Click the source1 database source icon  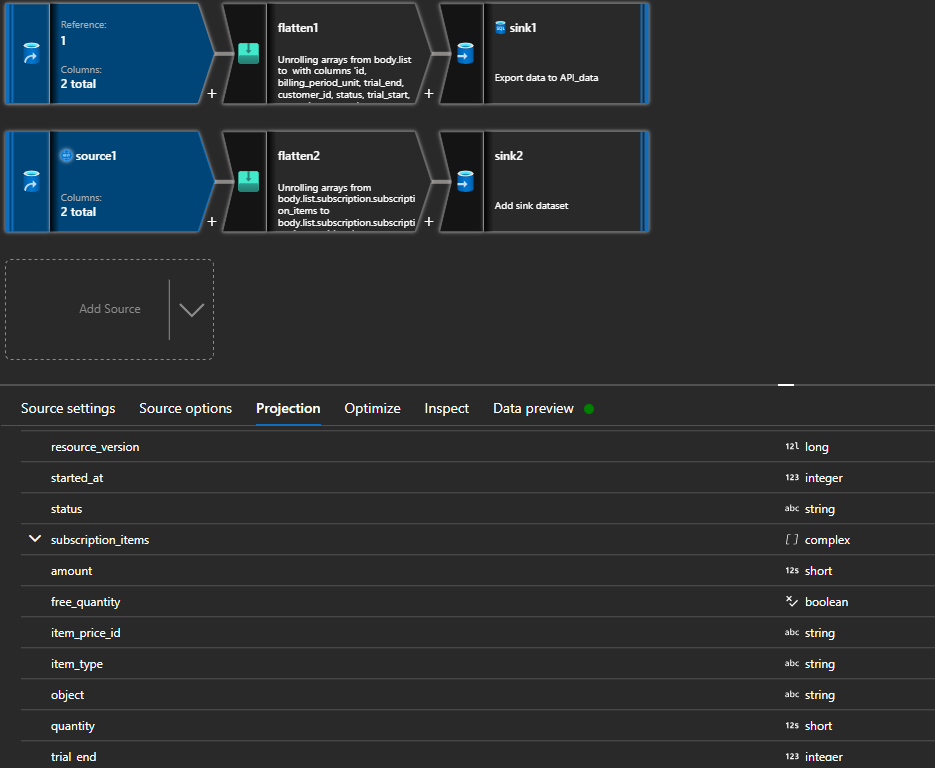tap(31, 181)
